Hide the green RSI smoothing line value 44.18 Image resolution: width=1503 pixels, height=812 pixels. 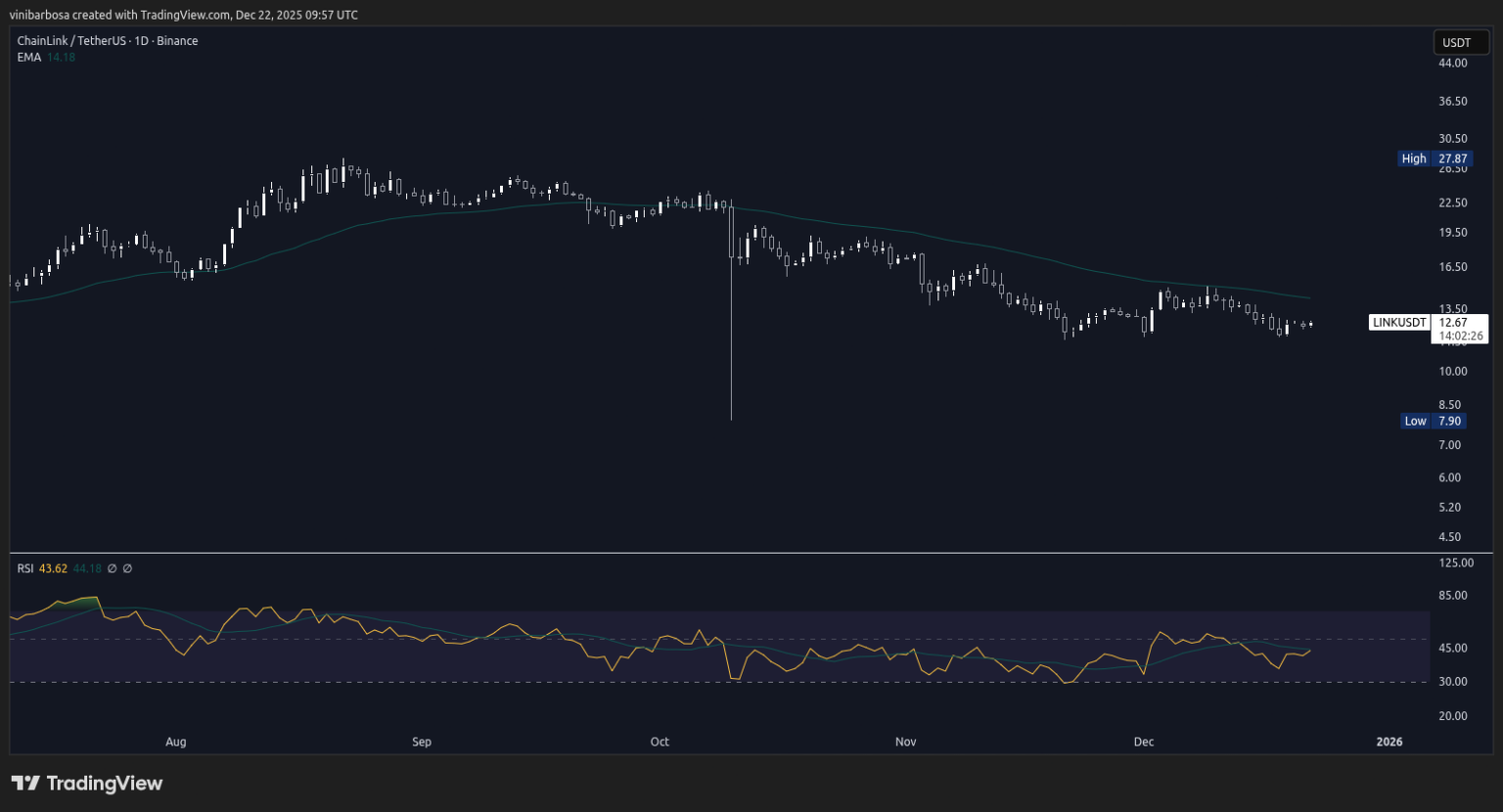86,567
